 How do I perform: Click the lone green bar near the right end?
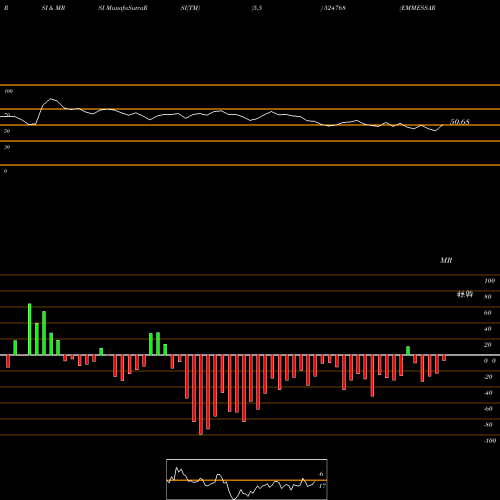(x=408, y=351)
